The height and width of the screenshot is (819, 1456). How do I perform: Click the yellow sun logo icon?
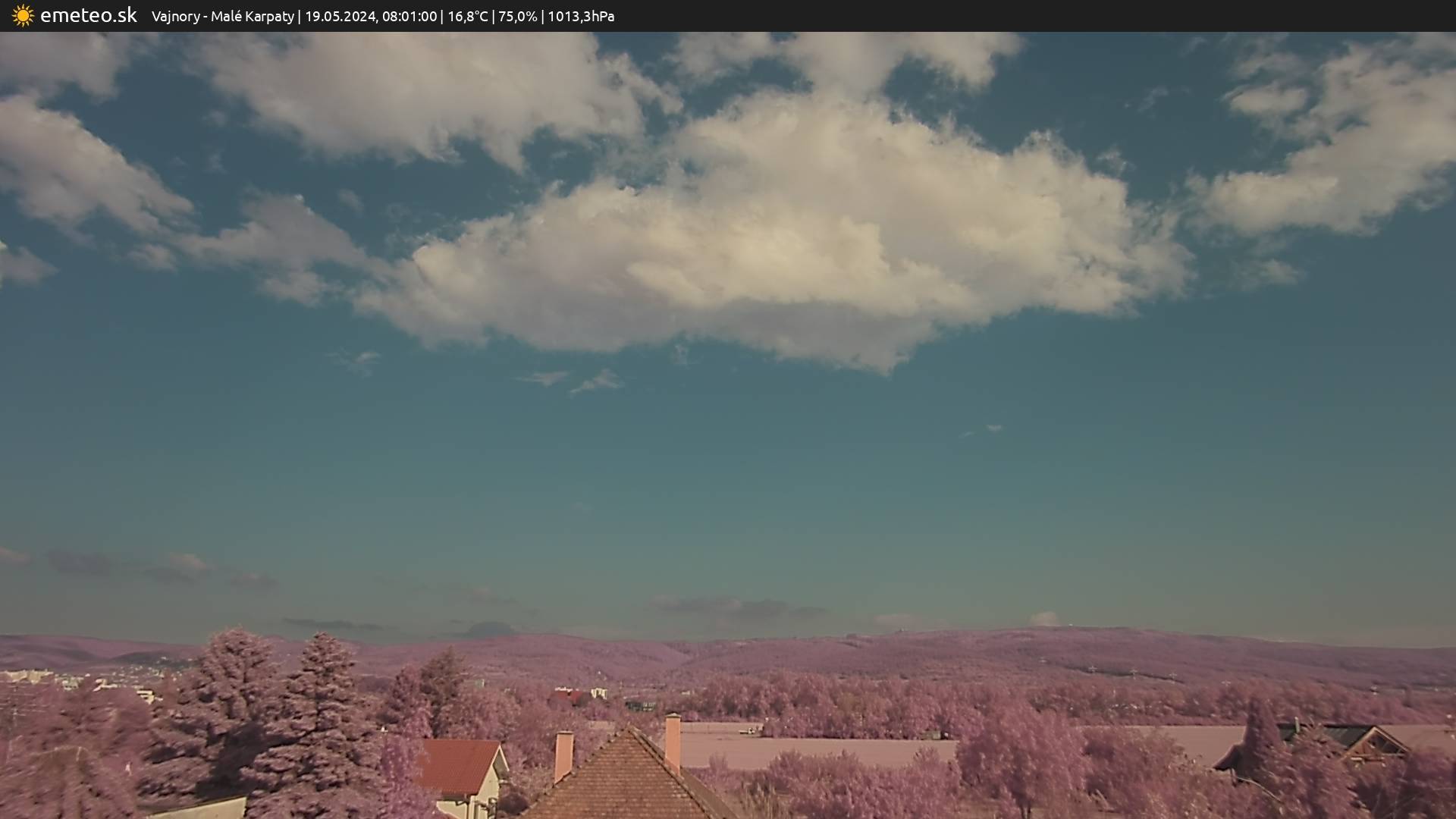click(x=23, y=16)
